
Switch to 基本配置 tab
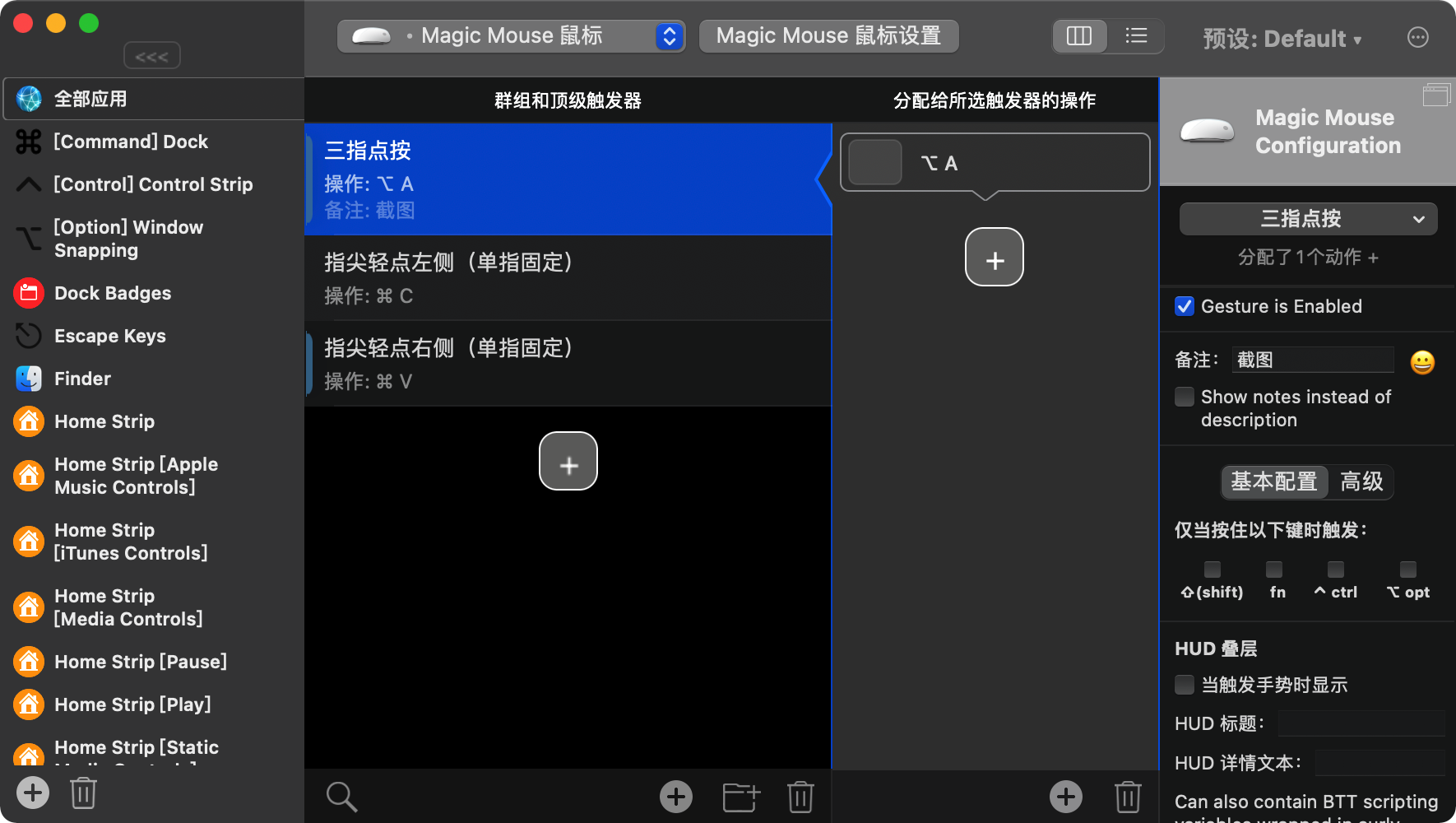[1274, 481]
